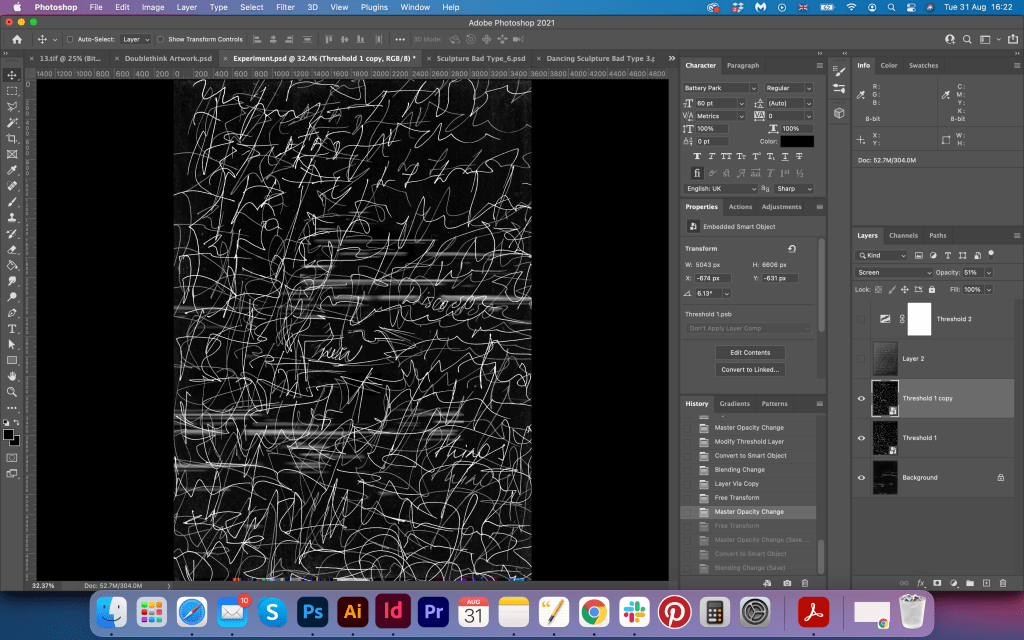Select the Eyedropper tool in toolbar

[x=12, y=170]
